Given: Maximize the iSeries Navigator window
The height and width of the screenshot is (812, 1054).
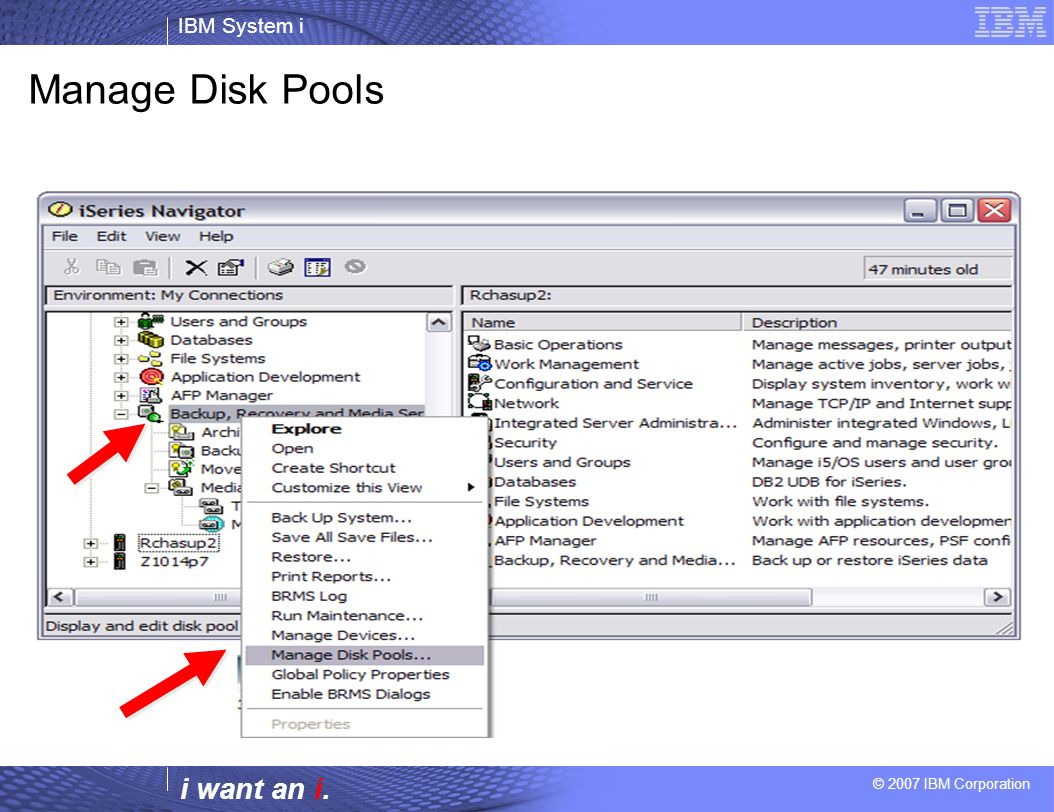Looking at the screenshot, I should tap(957, 211).
